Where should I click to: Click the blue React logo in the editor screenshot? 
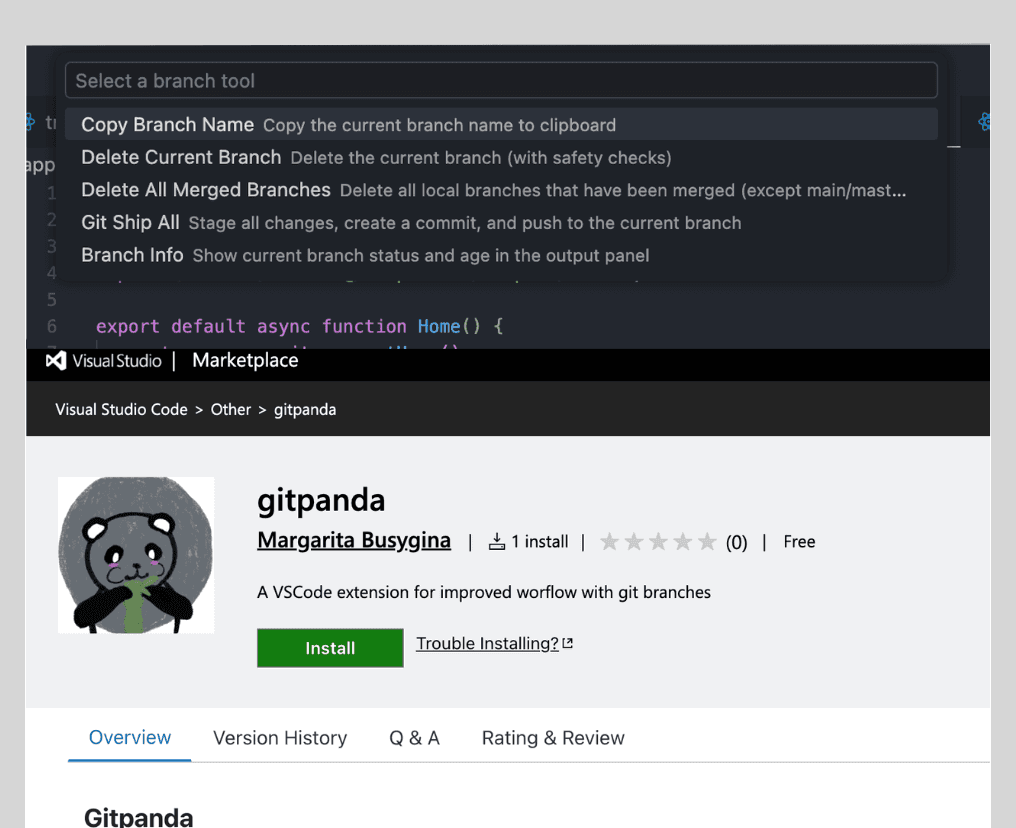984,122
